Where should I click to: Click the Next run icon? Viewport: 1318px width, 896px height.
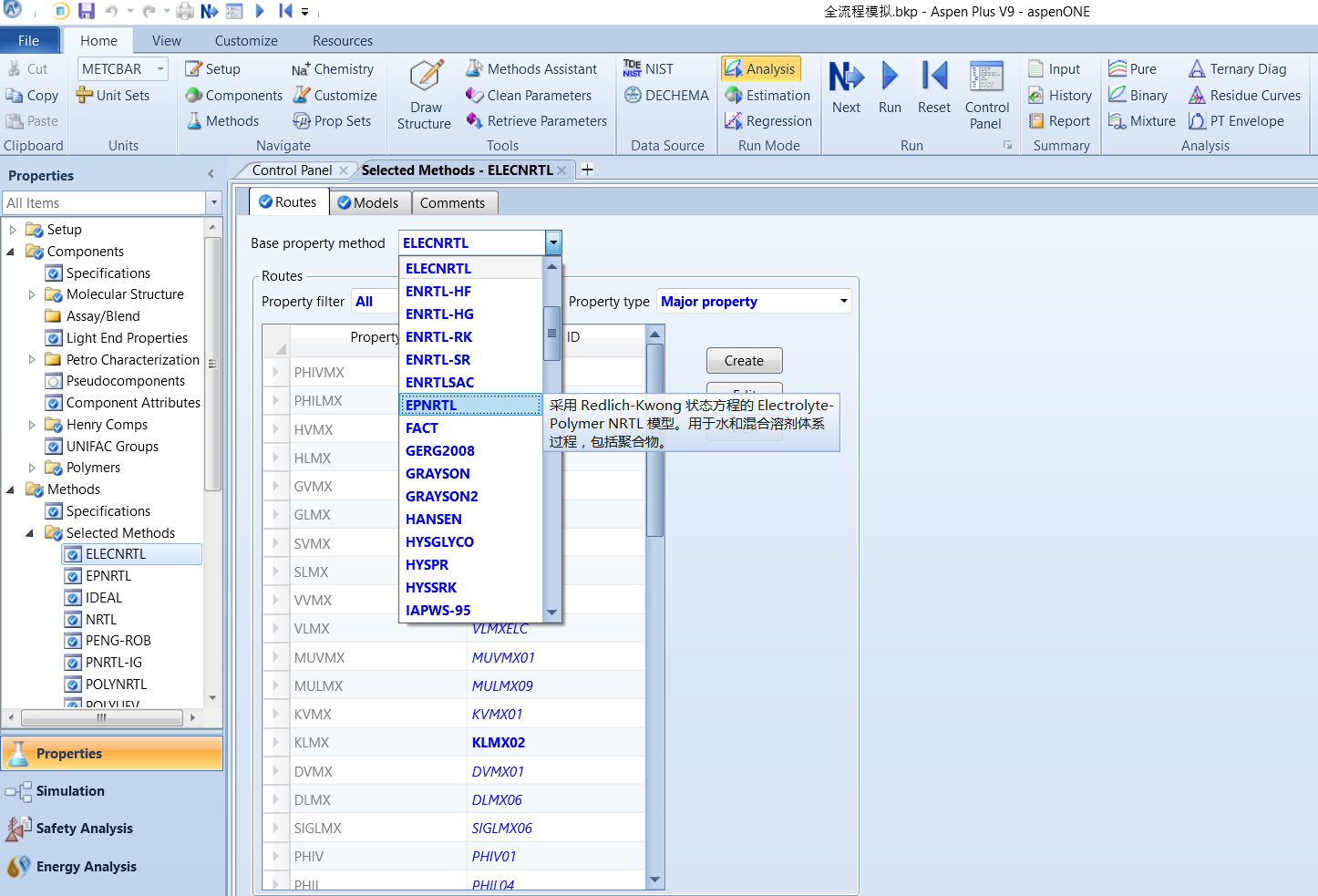tap(846, 77)
